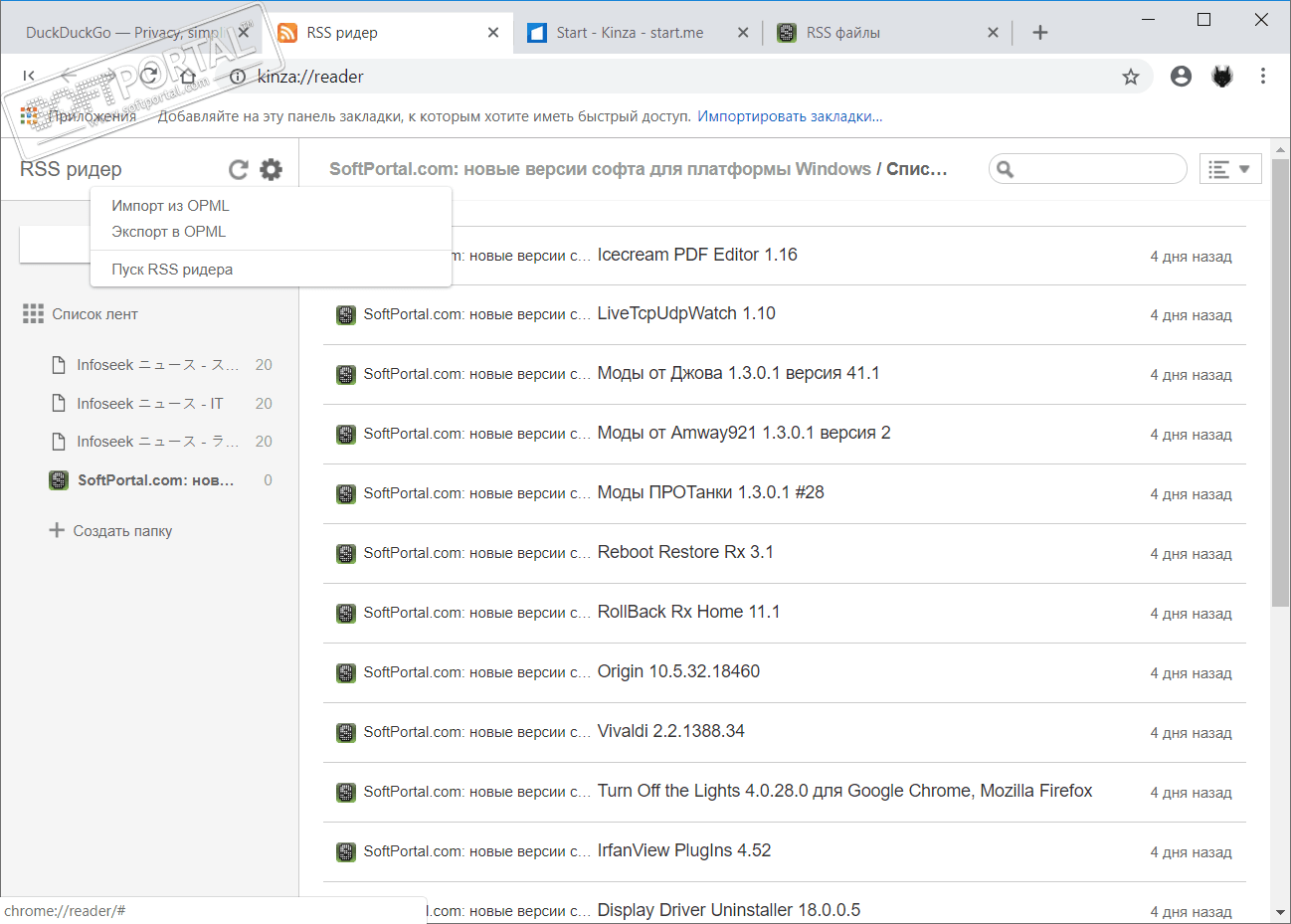
Task: Bookmark this page with the star icon
Action: (1131, 77)
